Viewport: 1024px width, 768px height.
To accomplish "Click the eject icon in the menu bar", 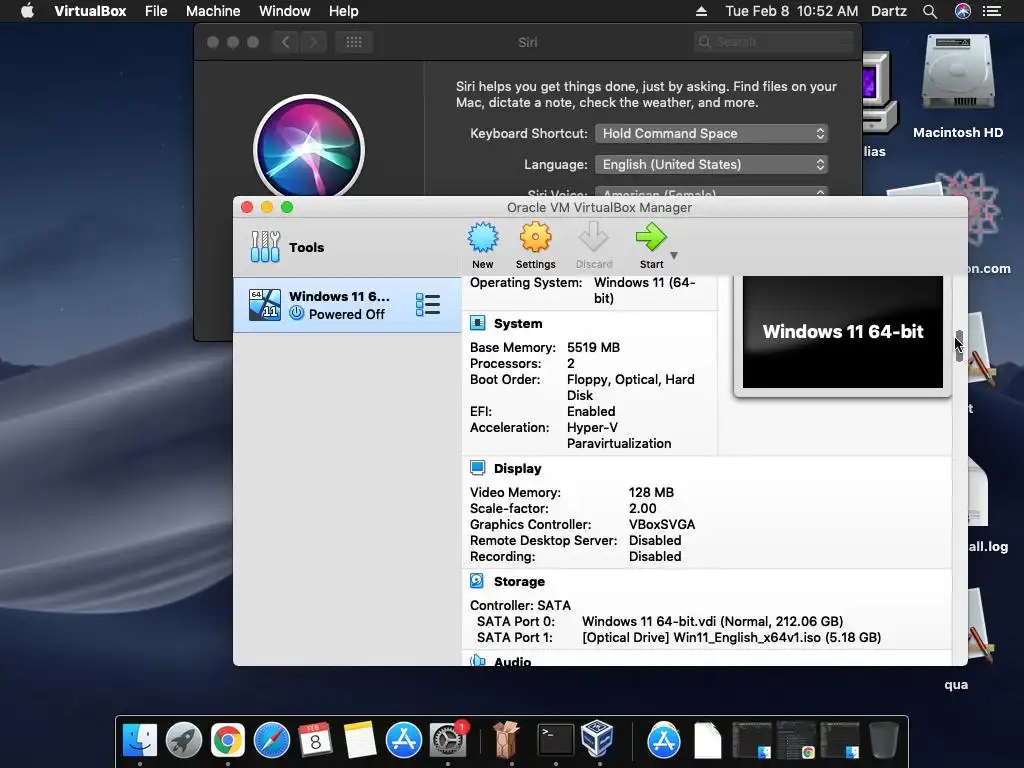I will [x=701, y=11].
